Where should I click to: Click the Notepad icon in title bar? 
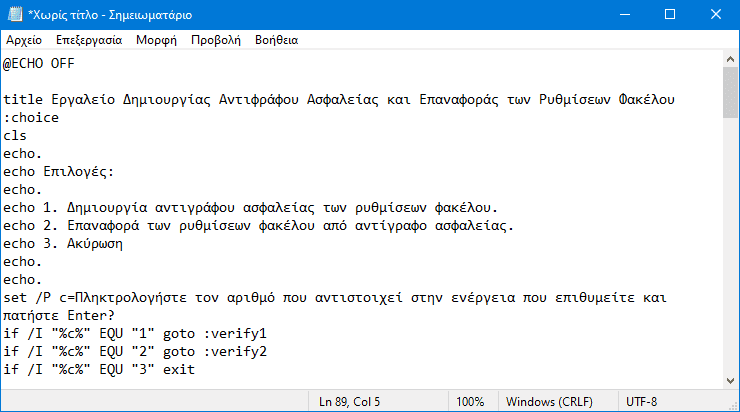(15, 15)
